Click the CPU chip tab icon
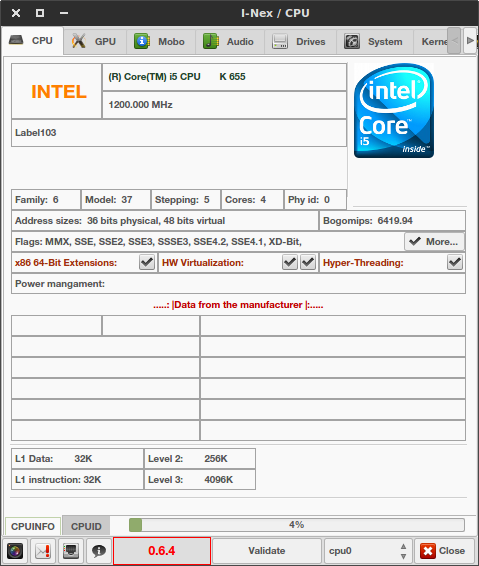The height and width of the screenshot is (566, 479). click(16, 40)
